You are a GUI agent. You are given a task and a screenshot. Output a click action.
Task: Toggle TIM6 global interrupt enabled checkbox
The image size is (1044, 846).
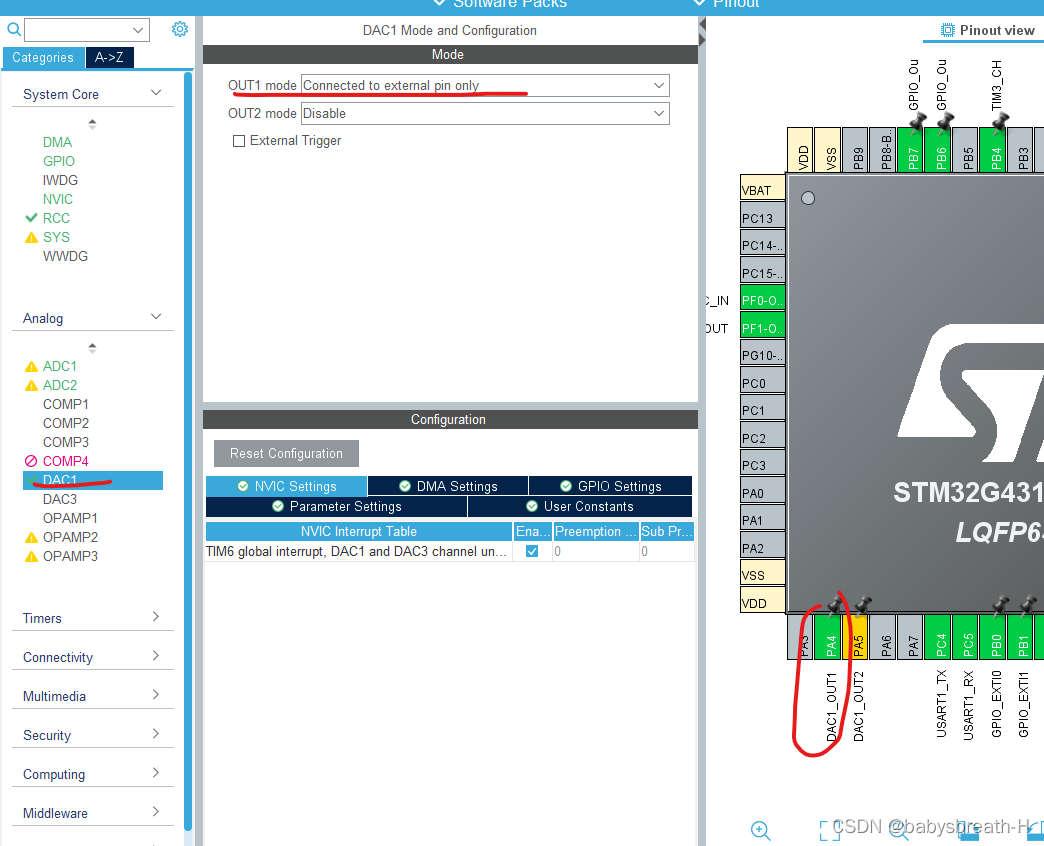[532, 551]
